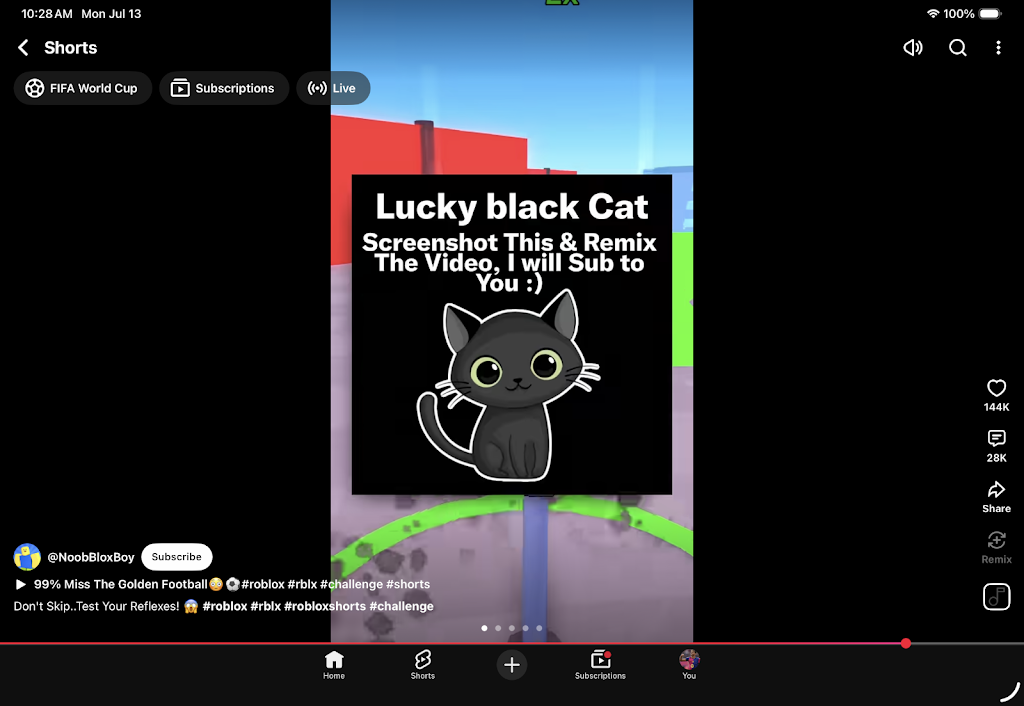Viewport: 1024px width, 706px height.
Task: Open the @NoobBloxBoy channel name
Action: 91,557
